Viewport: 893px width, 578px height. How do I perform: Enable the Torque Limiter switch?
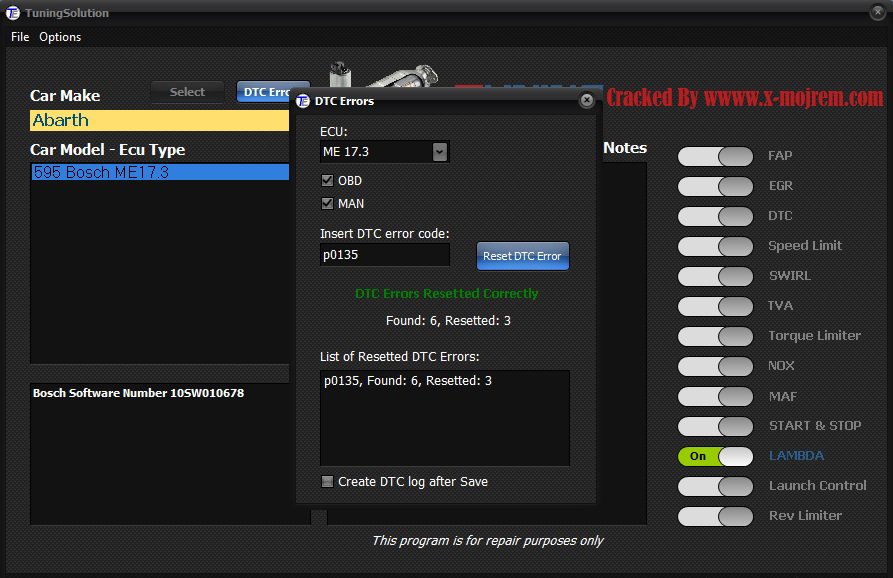[x=715, y=336]
